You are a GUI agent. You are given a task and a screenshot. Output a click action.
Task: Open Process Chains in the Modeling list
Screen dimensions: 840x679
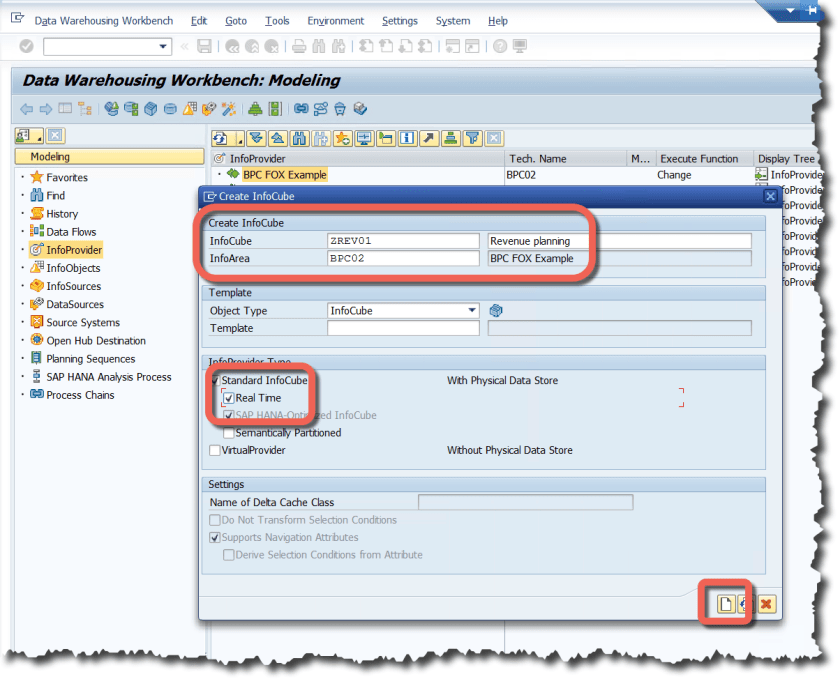pos(80,395)
